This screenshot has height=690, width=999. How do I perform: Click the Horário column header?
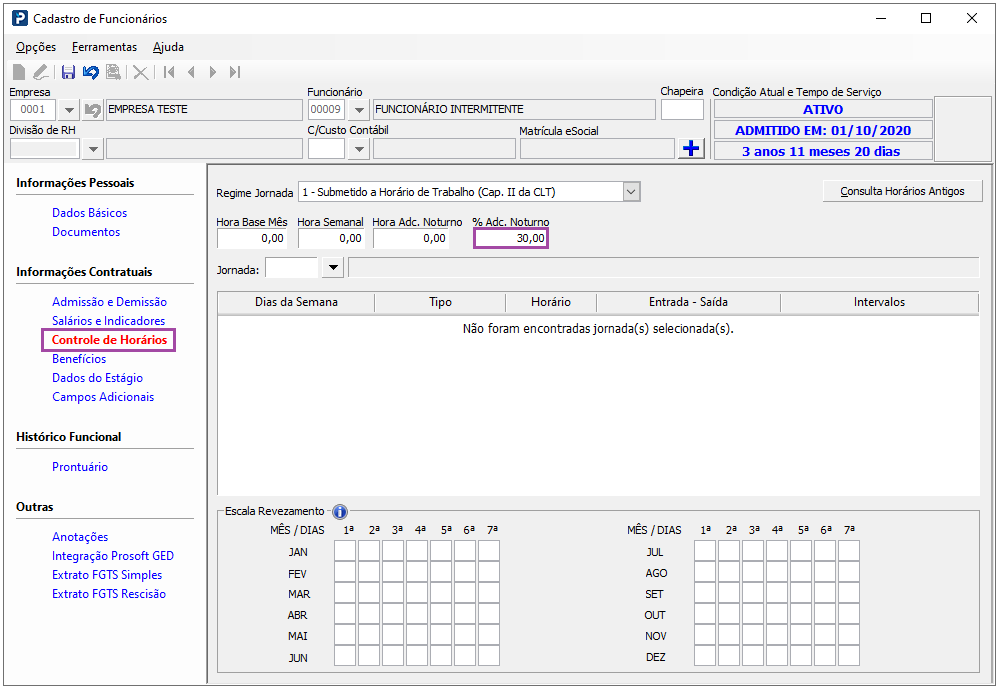(x=551, y=302)
